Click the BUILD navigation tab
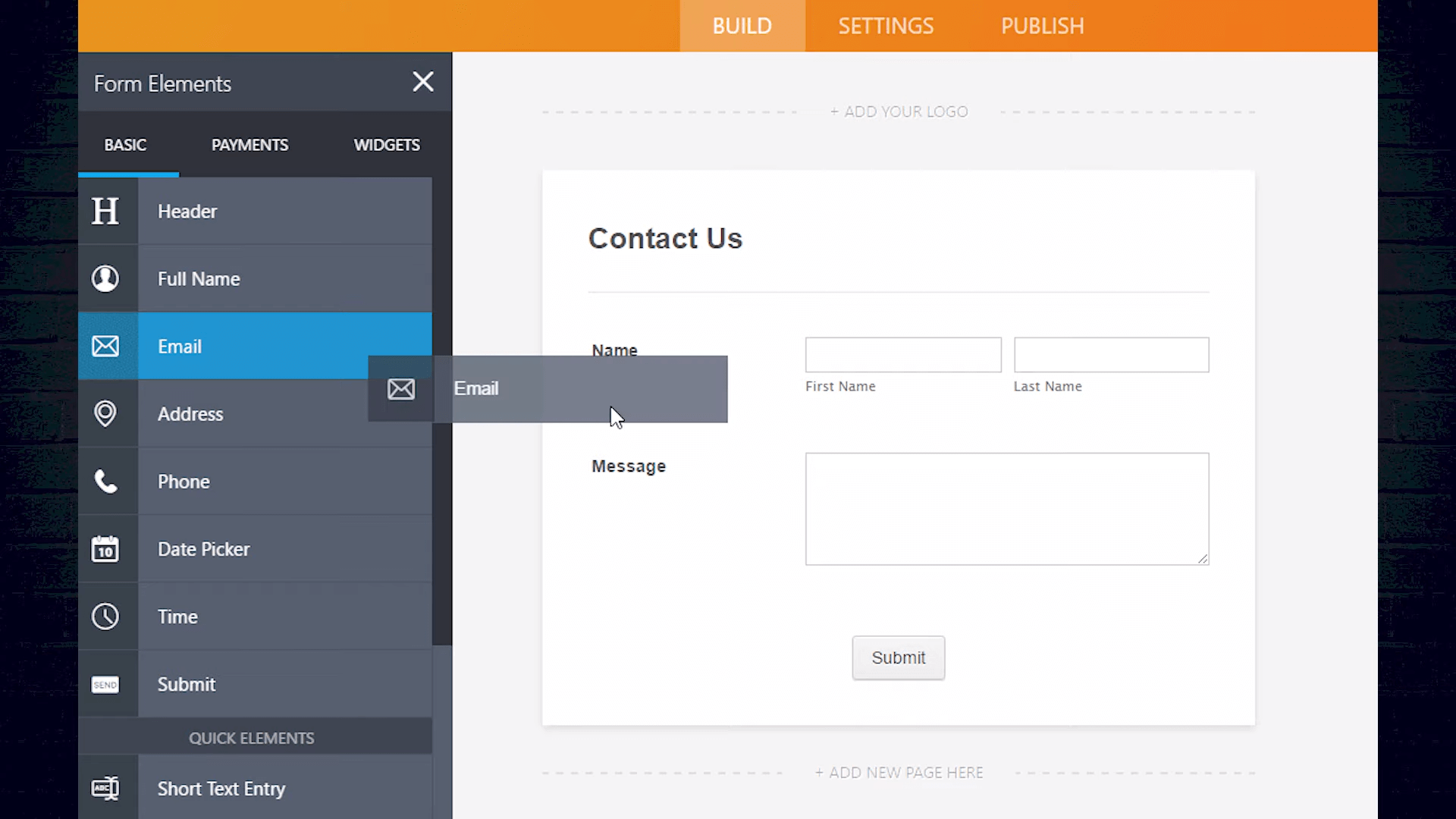 click(742, 26)
